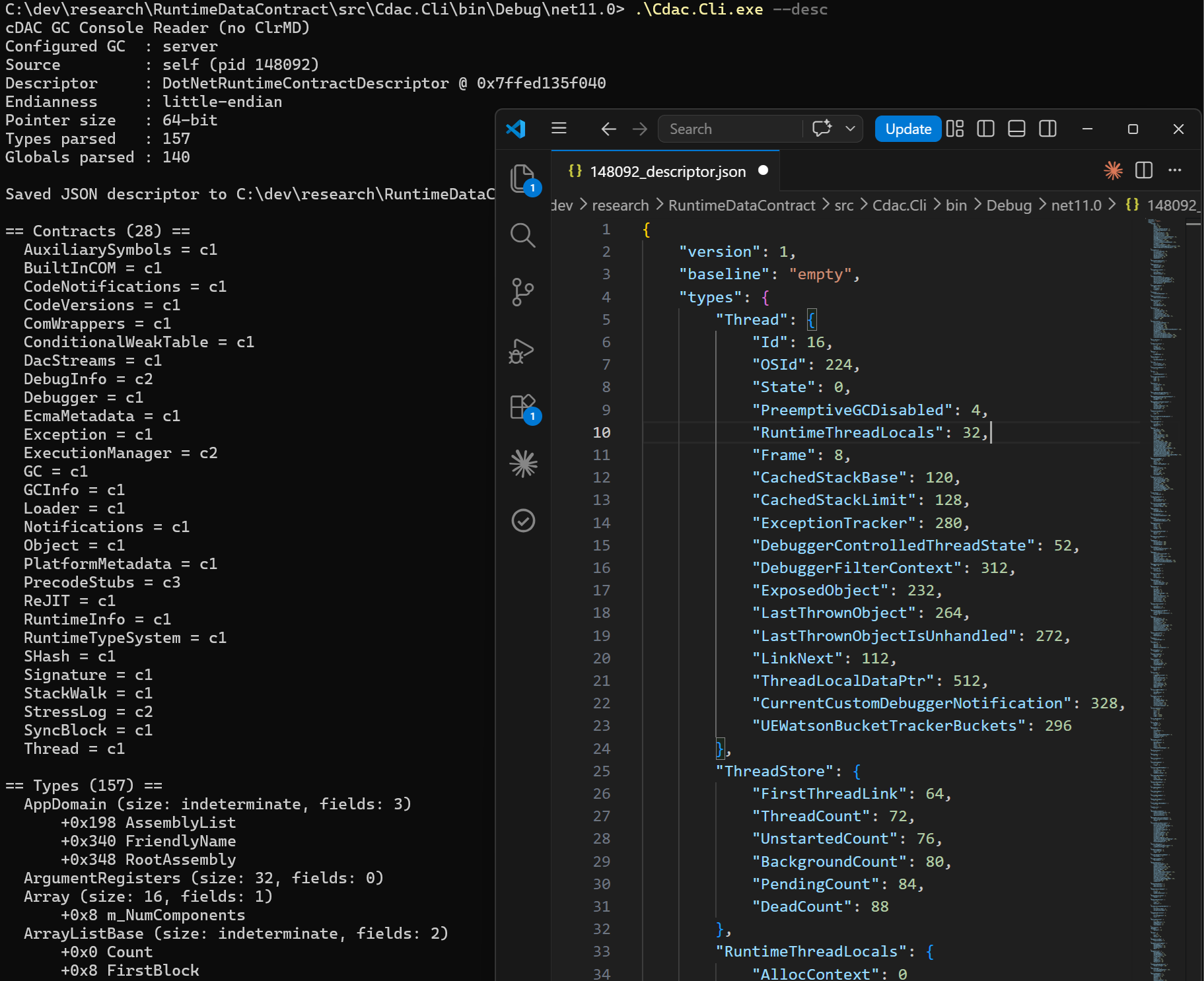This screenshot has height=981, width=1204.
Task: Expand the chat dropdown chevron
Action: click(x=850, y=129)
